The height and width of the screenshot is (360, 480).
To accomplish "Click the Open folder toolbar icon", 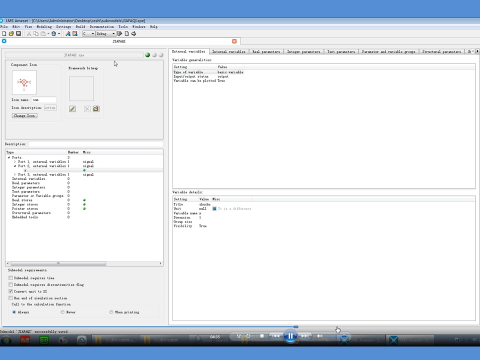I will point(11,34).
